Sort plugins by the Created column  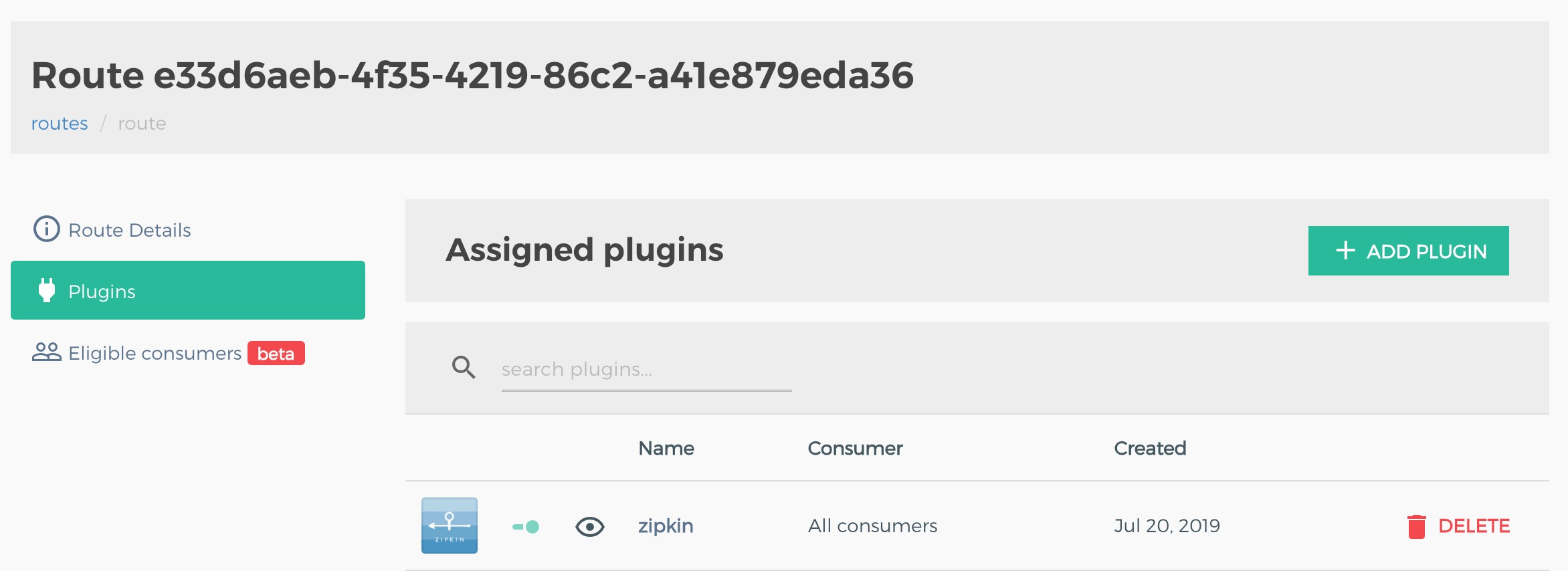pos(1150,448)
